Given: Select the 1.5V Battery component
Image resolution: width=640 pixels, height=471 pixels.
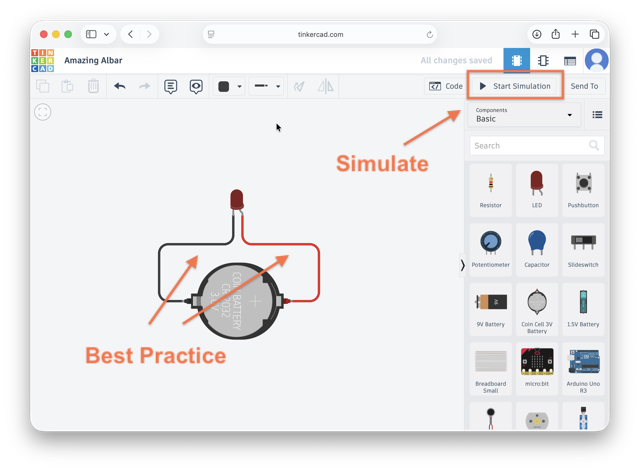Looking at the screenshot, I should coord(583,309).
